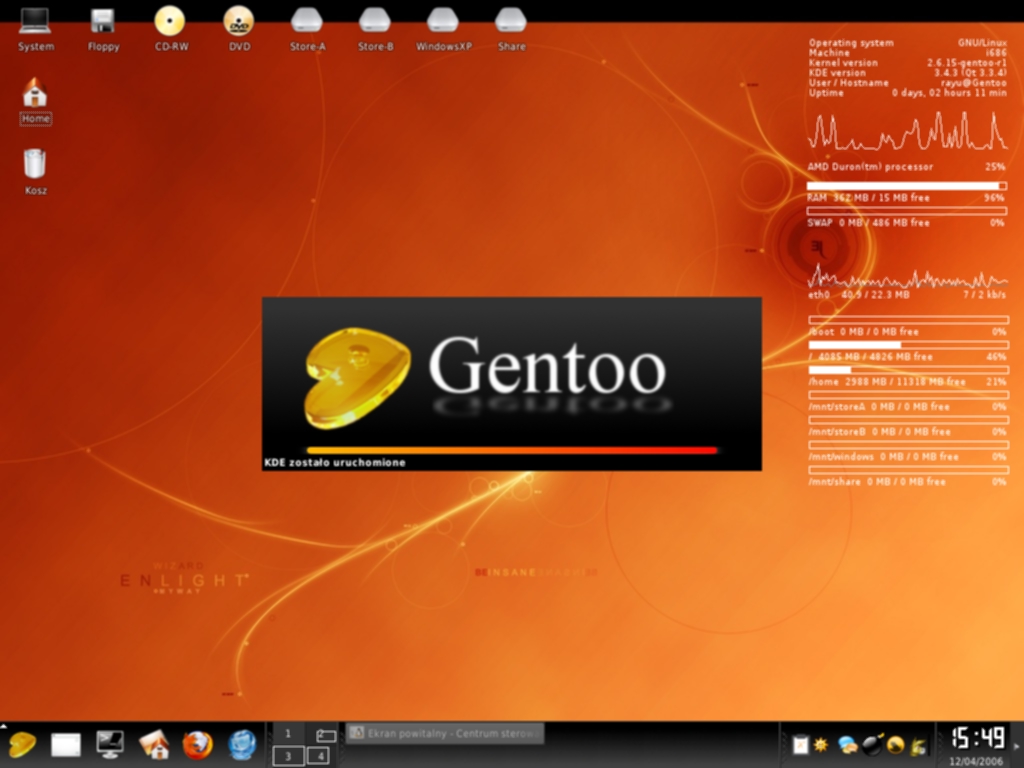
Task: Click the hide-panel arrow at right edge
Action: coord(1016,745)
